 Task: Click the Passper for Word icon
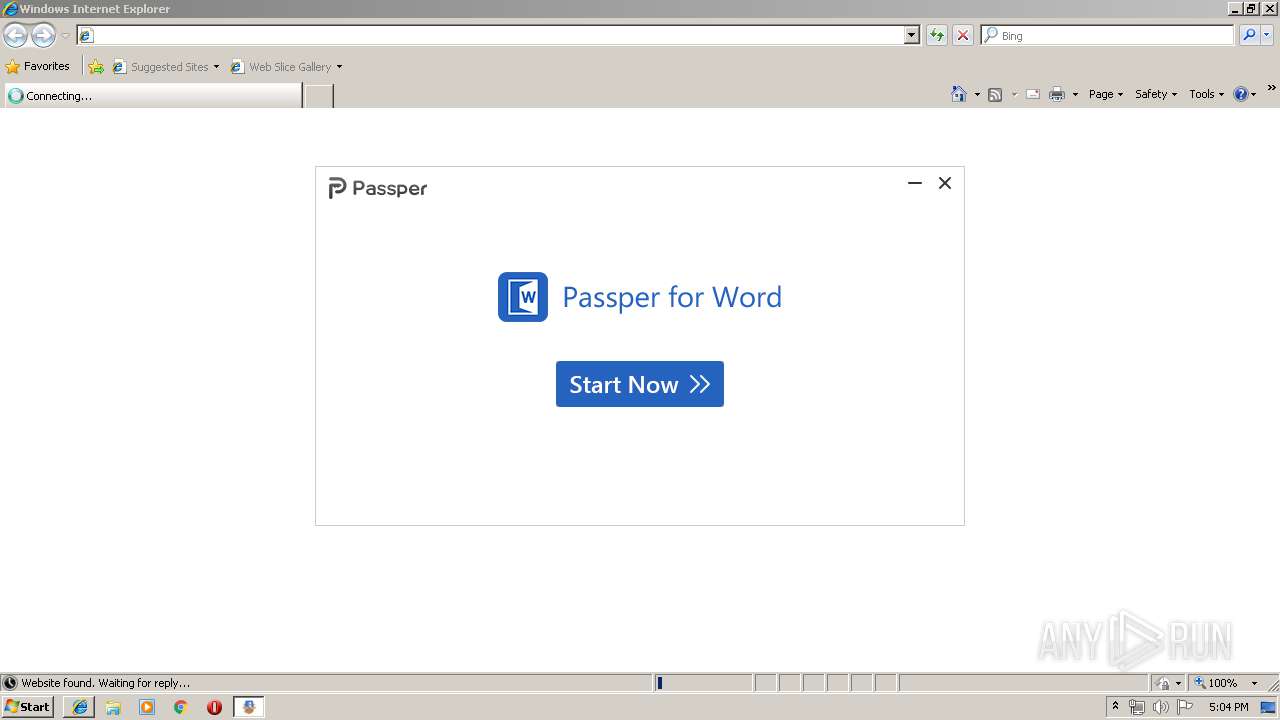pyautogui.click(x=523, y=297)
